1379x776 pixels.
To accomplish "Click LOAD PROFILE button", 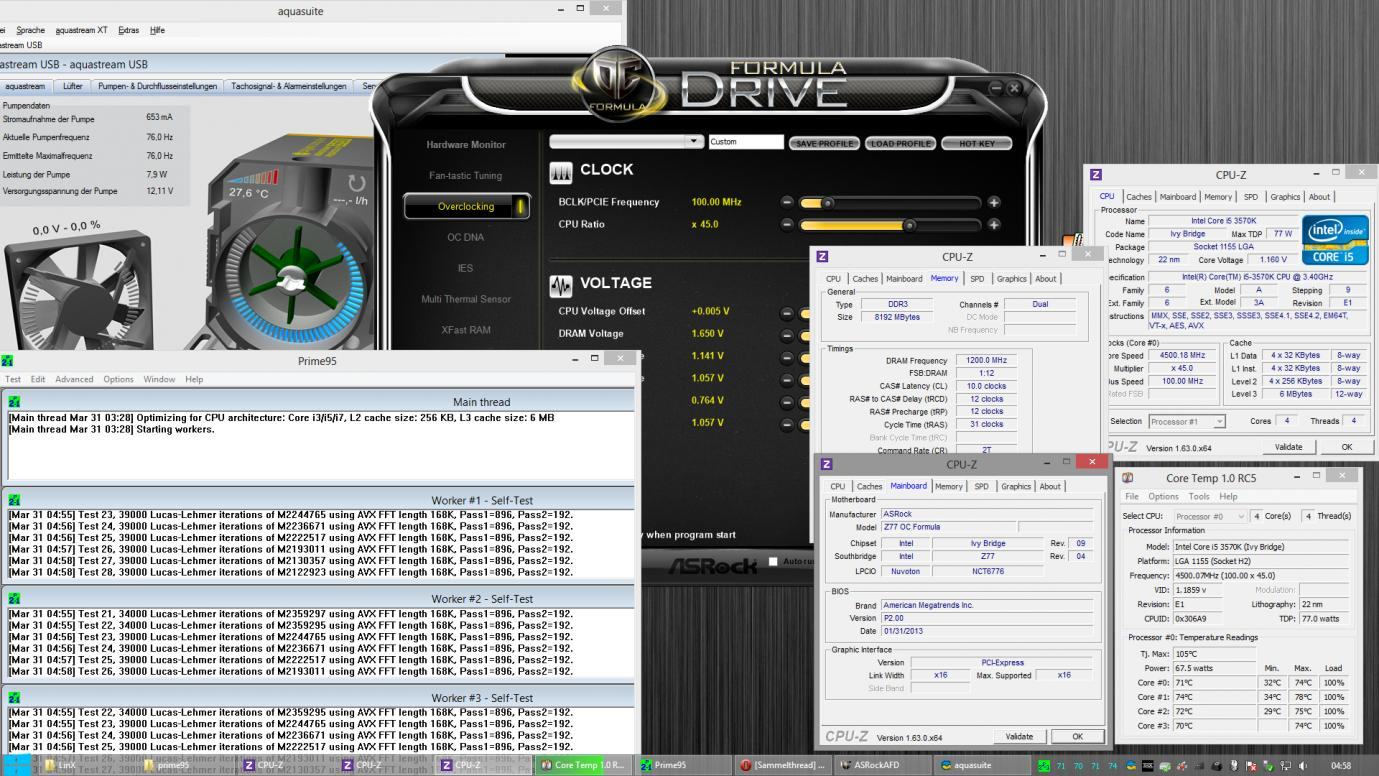I will (900, 143).
